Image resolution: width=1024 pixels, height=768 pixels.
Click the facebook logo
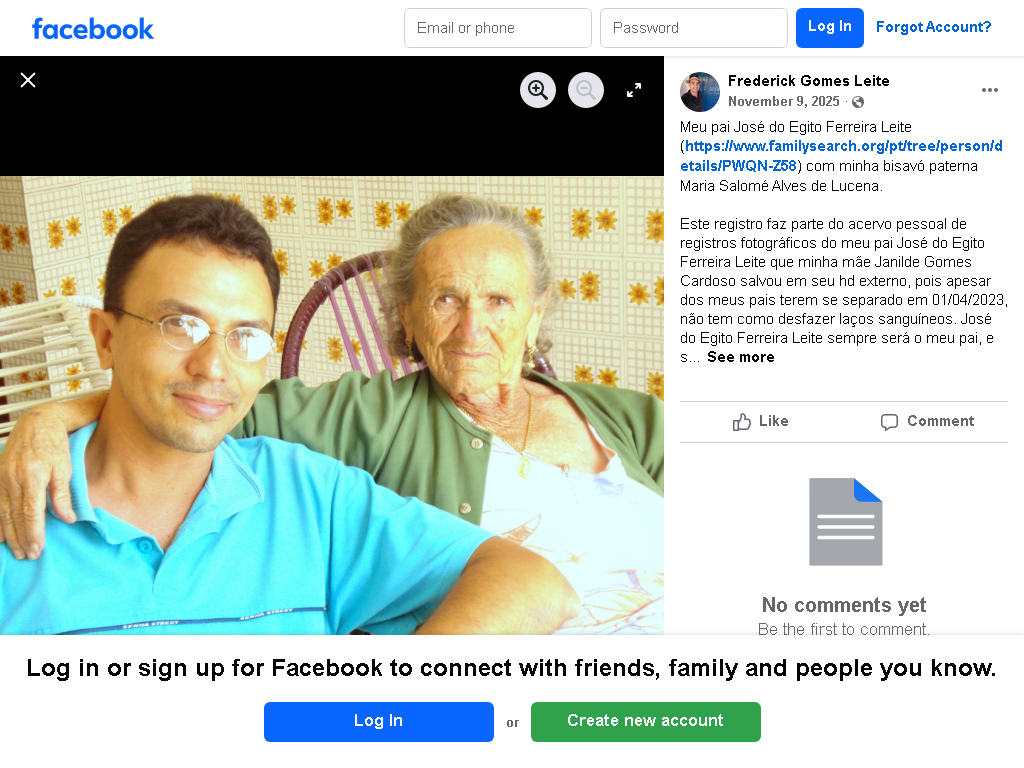coord(92,29)
